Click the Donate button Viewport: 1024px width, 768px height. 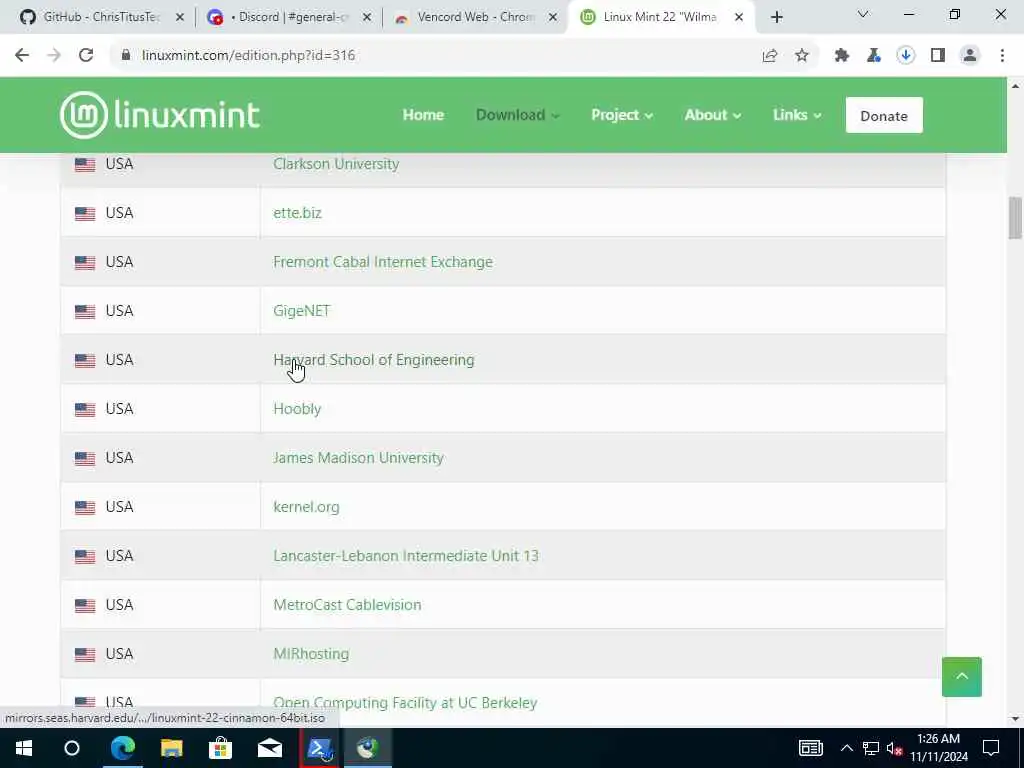[x=884, y=116]
